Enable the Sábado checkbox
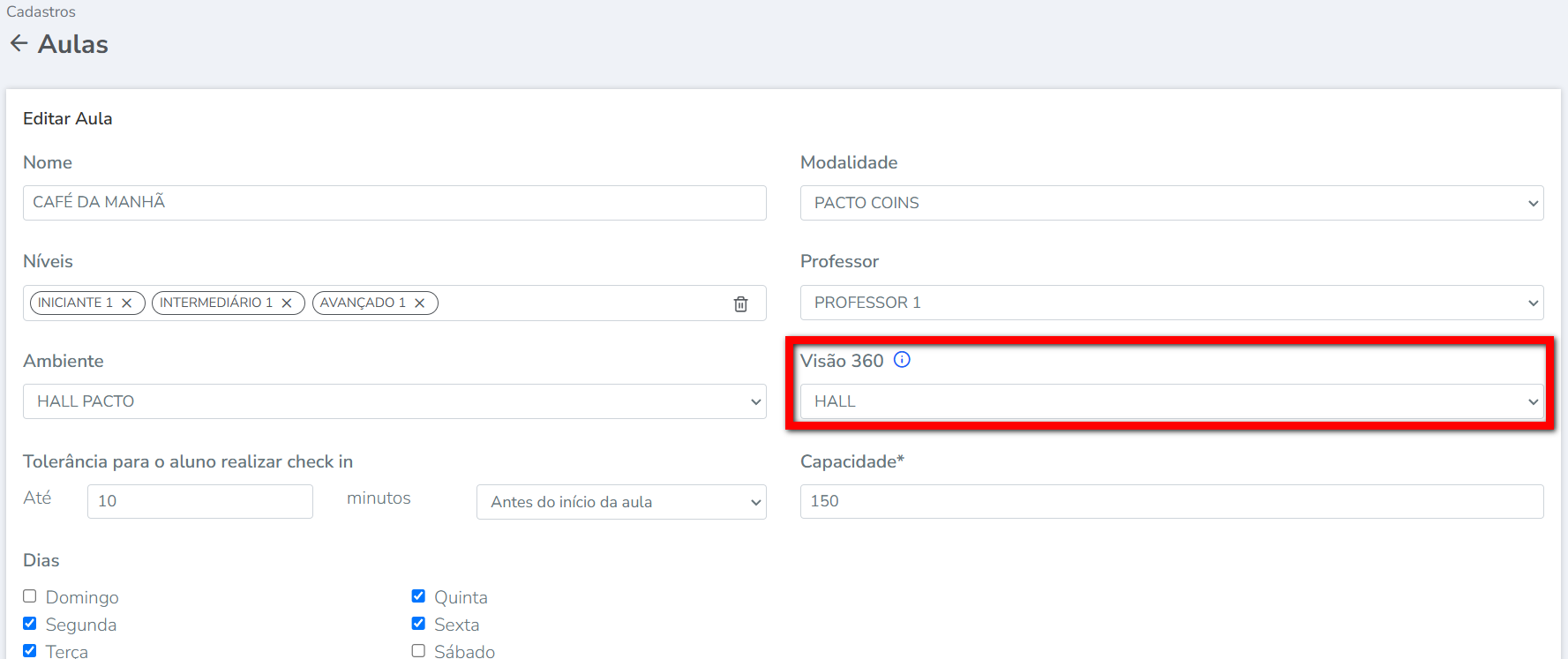Image resolution: width=1568 pixels, height=659 pixels. point(418,651)
